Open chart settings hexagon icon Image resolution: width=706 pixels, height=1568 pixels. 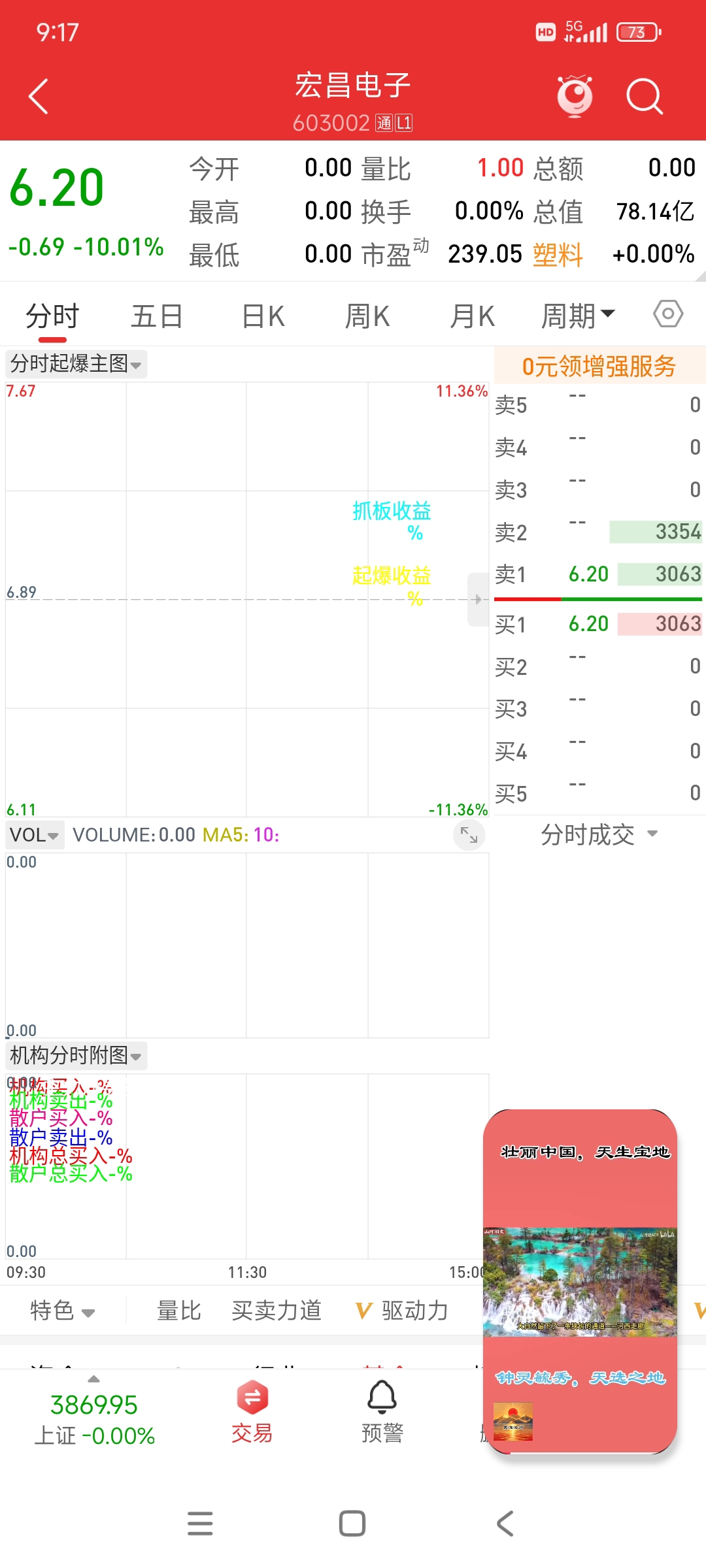tap(667, 314)
